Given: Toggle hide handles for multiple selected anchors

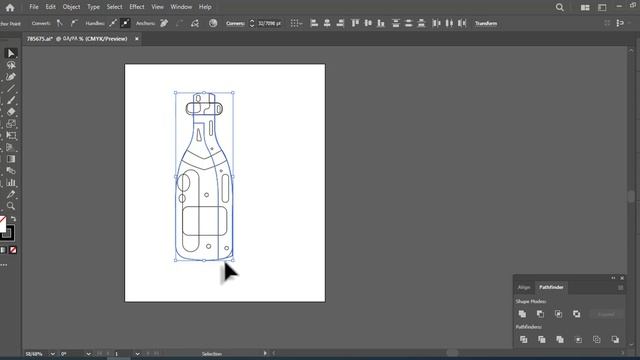Looking at the screenshot, I should click(125, 23).
